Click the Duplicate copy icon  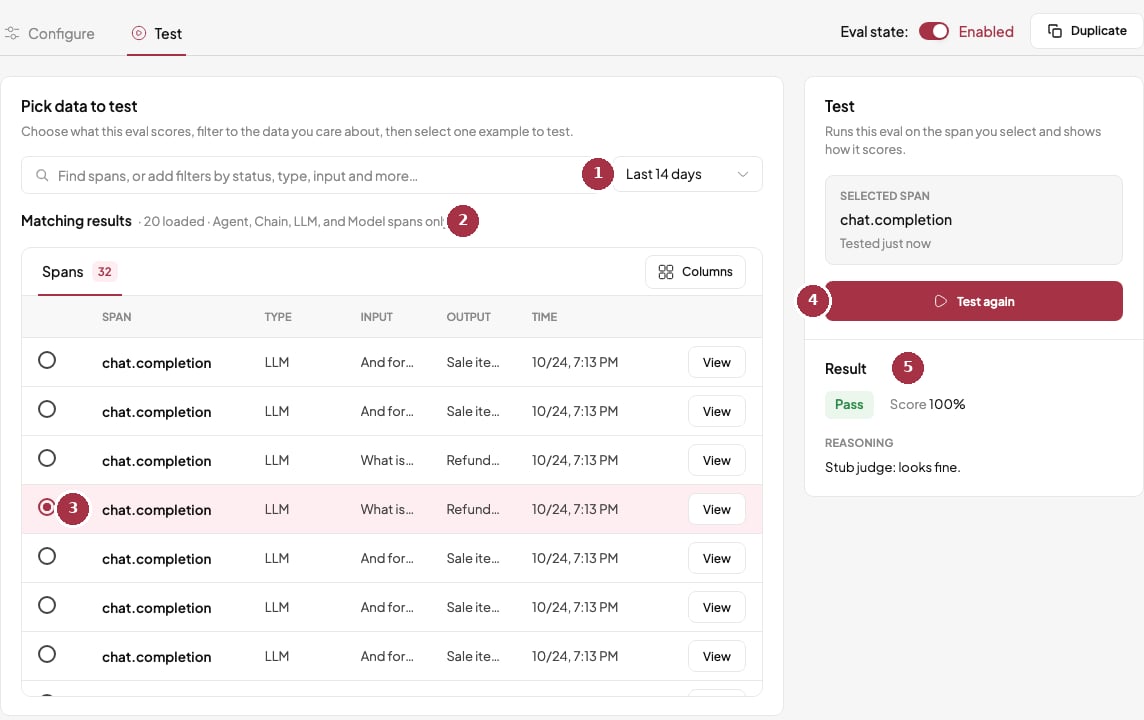tap(1054, 31)
